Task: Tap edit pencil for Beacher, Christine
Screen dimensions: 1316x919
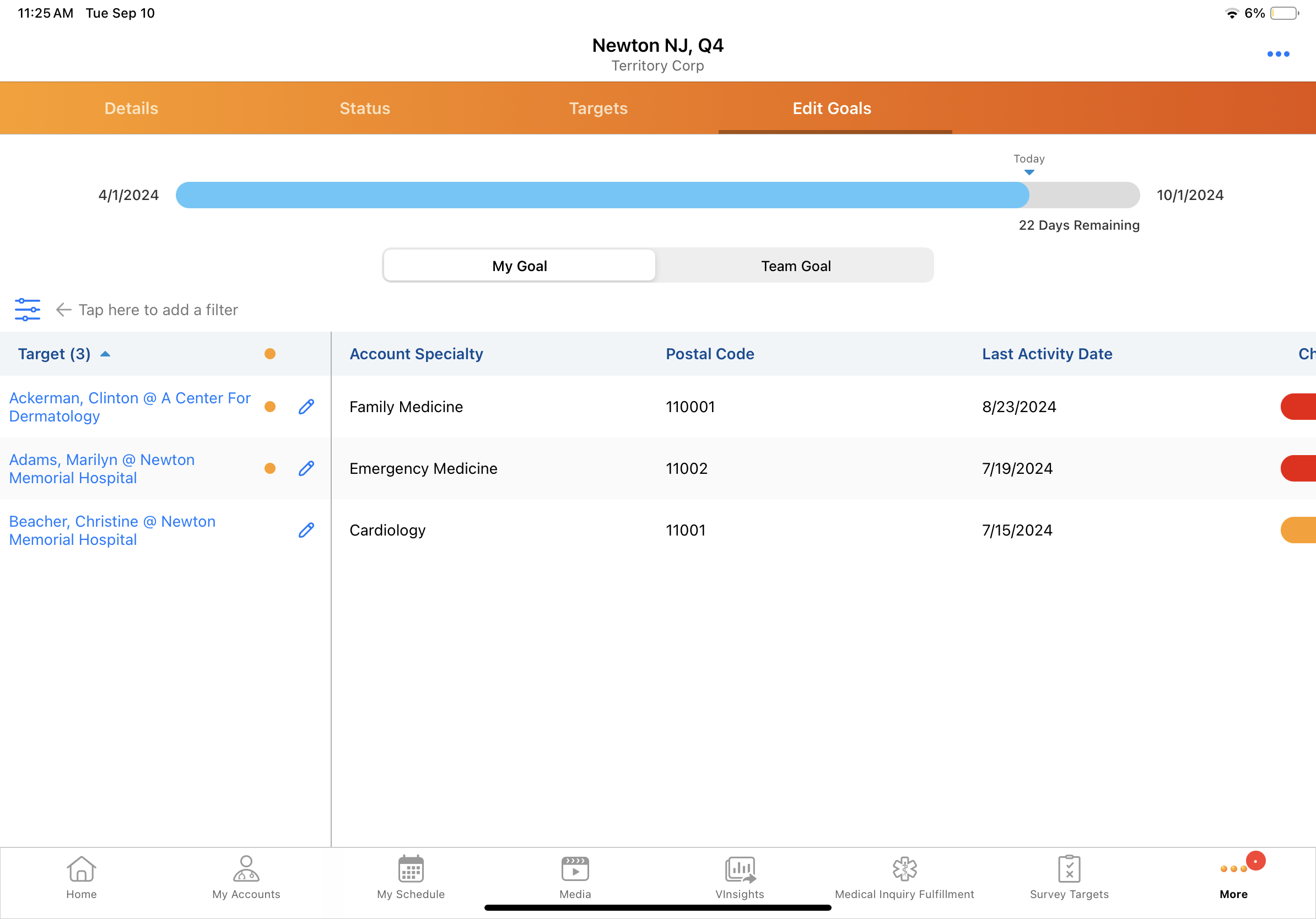Action: point(306,530)
